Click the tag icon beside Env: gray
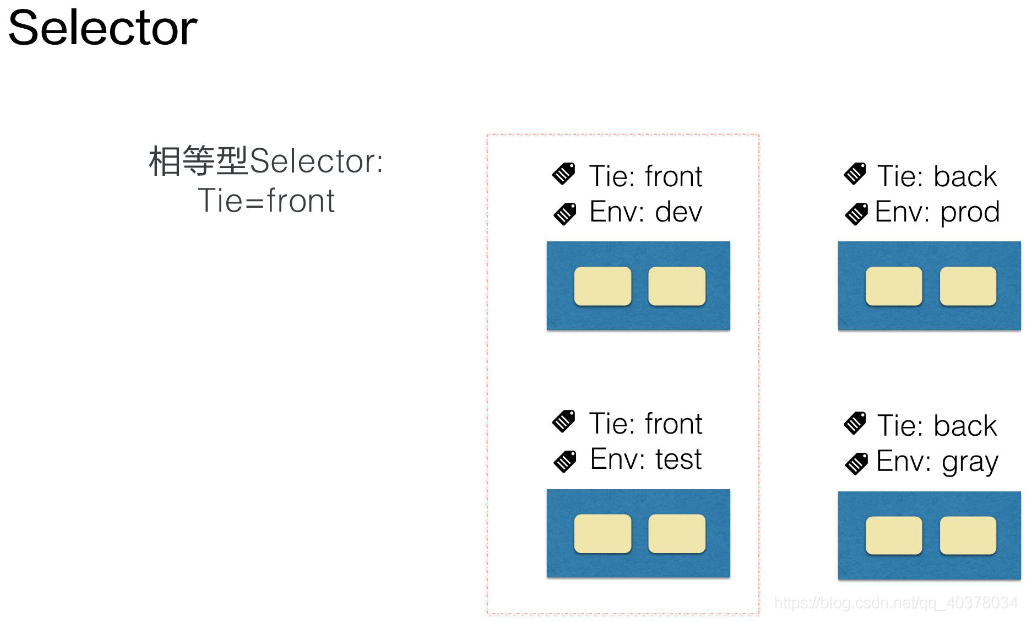The image size is (1027, 621). (x=856, y=463)
